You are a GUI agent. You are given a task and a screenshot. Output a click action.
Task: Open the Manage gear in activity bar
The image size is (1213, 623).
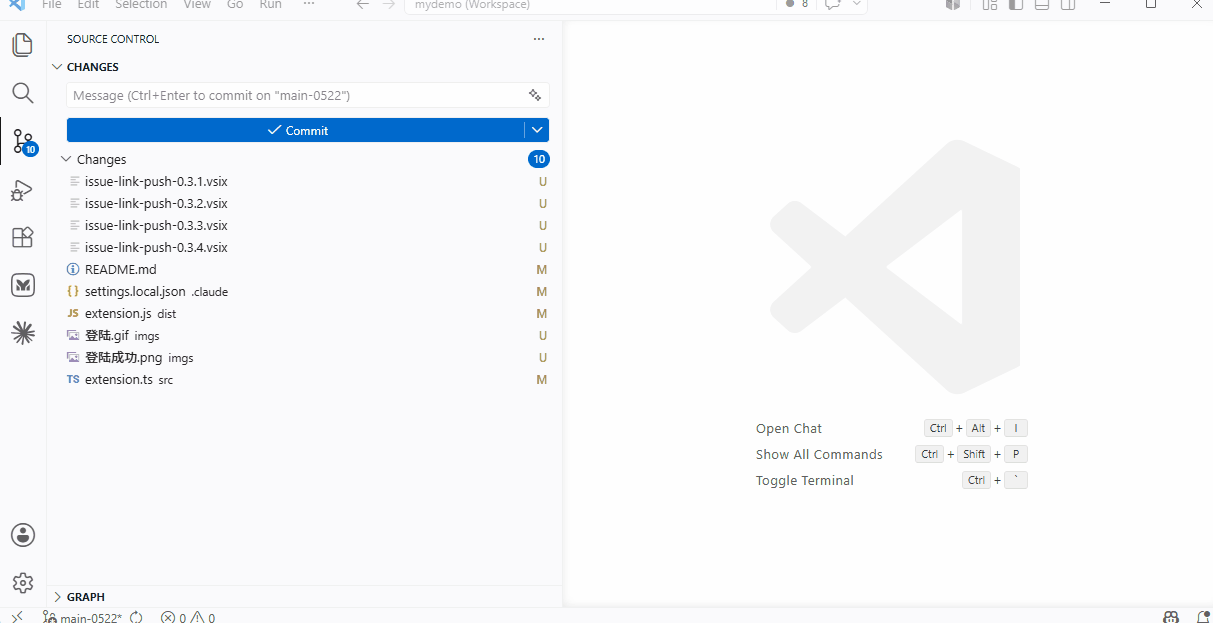[22, 583]
